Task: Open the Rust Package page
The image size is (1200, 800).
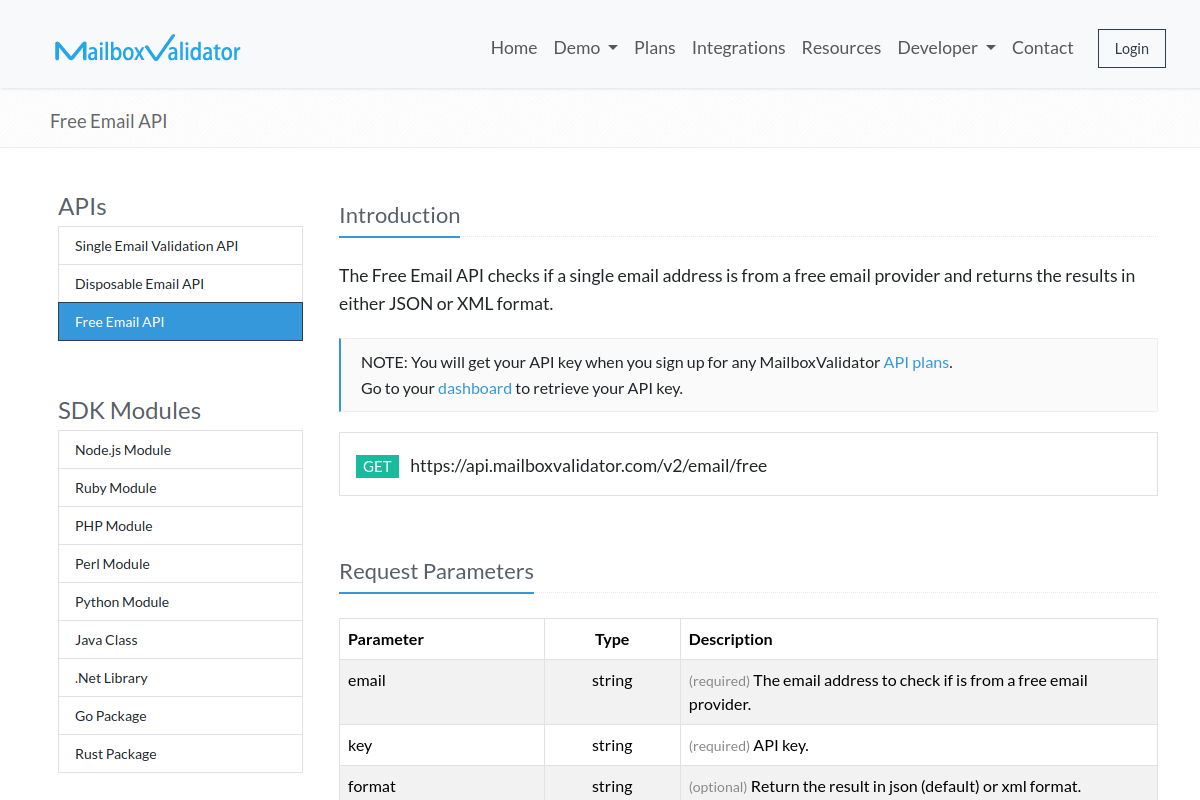Action: pyautogui.click(x=180, y=754)
